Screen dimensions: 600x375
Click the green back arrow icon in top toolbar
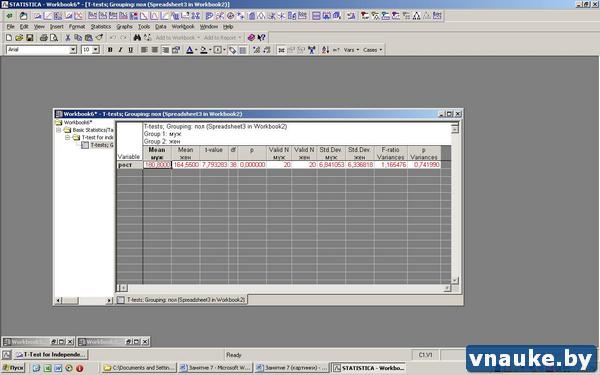[x=9, y=16]
